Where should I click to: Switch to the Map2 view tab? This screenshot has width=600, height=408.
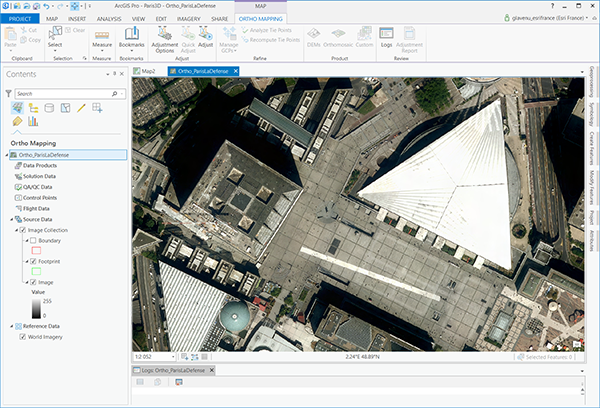[x=147, y=72]
